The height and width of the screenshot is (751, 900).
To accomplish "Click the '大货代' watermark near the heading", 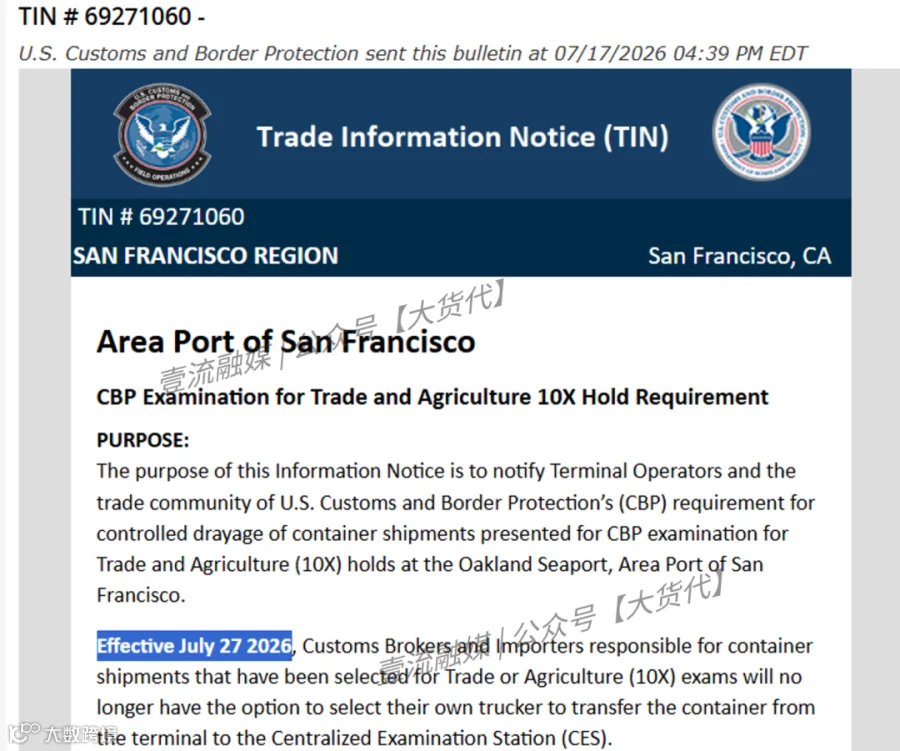I will [449, 305].
